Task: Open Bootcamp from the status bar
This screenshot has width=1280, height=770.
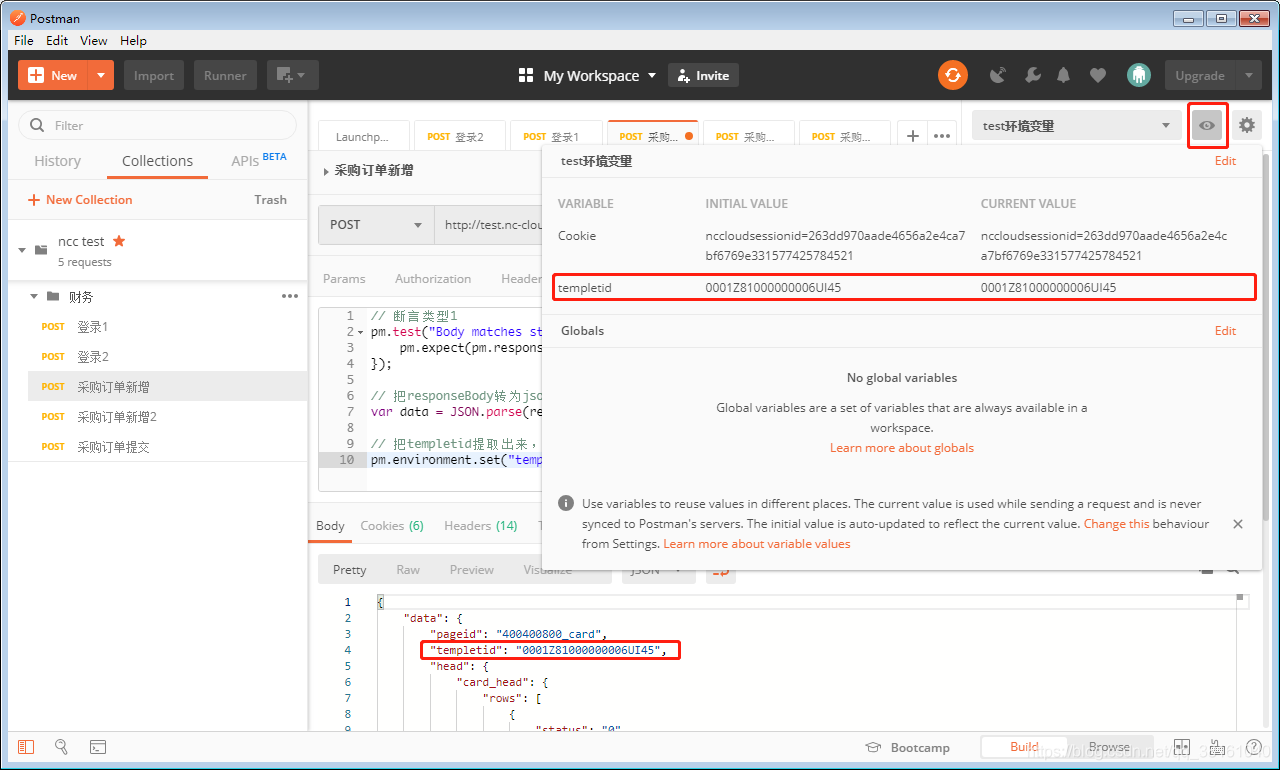Action: 908,747
